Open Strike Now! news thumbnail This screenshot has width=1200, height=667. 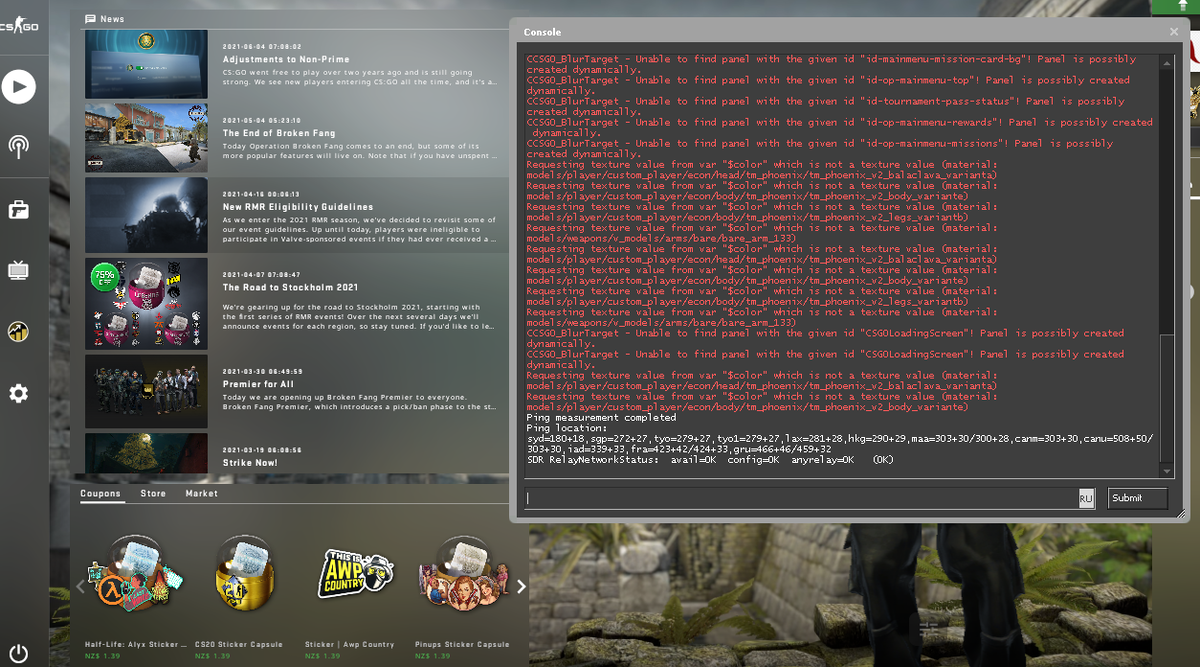146,453
